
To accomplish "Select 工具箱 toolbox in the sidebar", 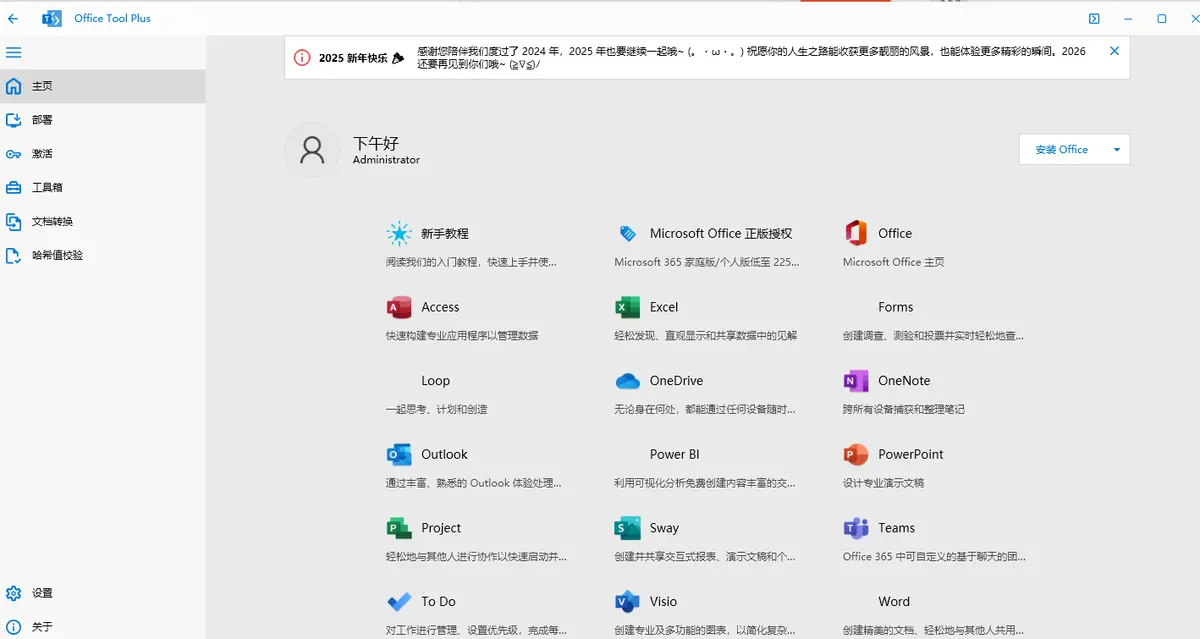I will [103, 187].
